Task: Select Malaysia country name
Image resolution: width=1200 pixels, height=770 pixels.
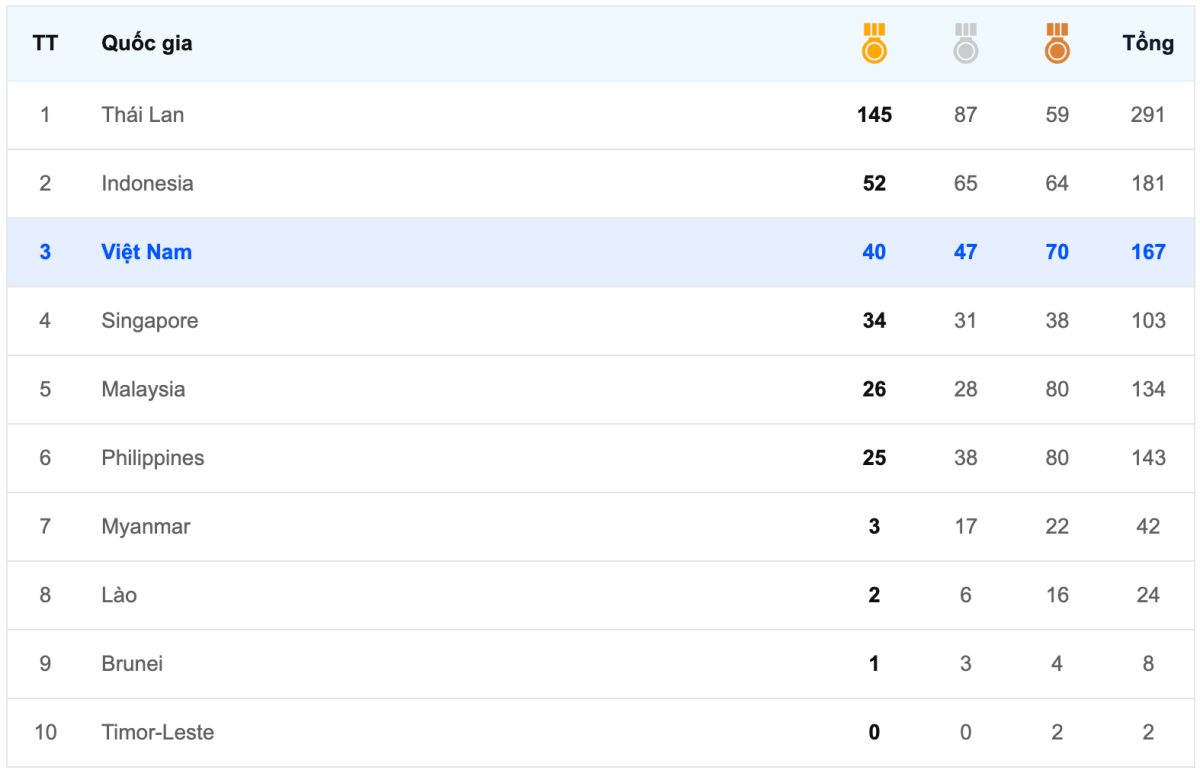Action: [143, 389]
